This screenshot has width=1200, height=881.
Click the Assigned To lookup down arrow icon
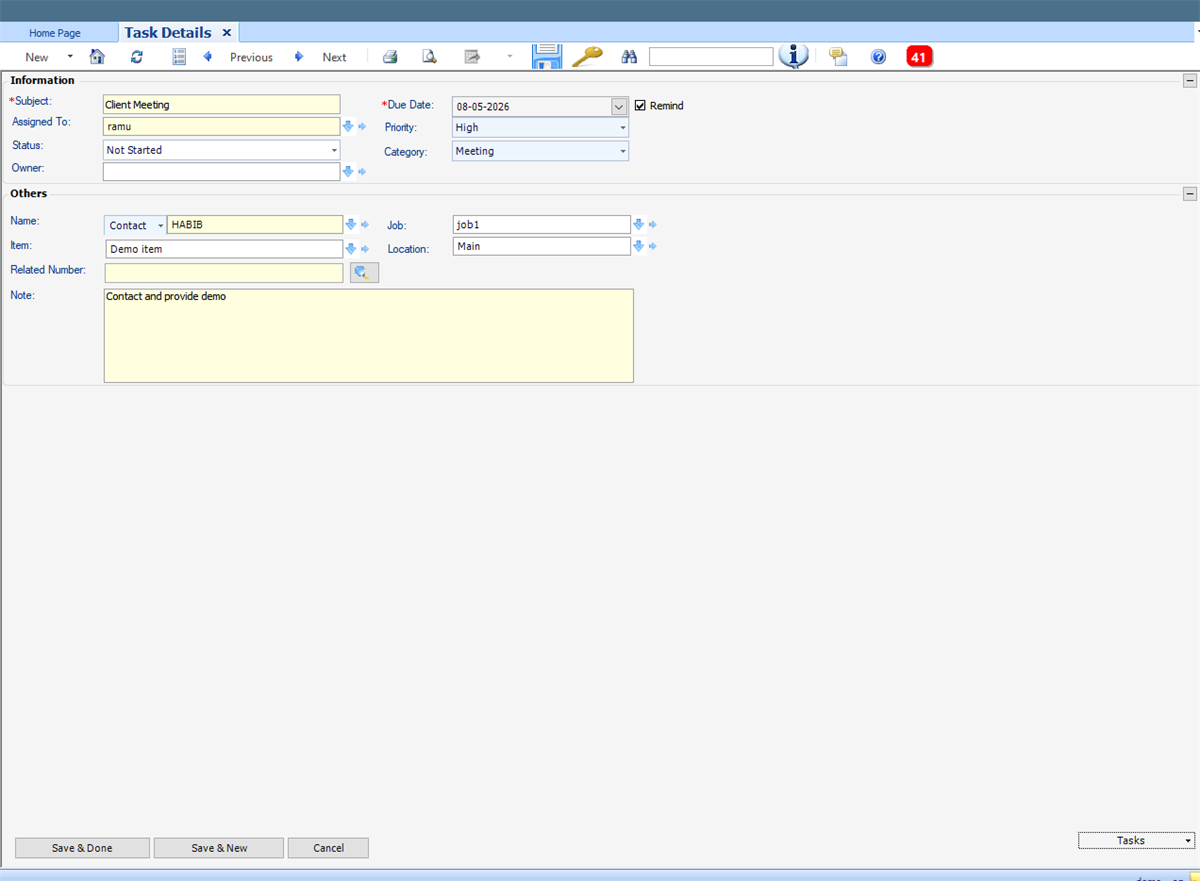(x=348, y=126)
